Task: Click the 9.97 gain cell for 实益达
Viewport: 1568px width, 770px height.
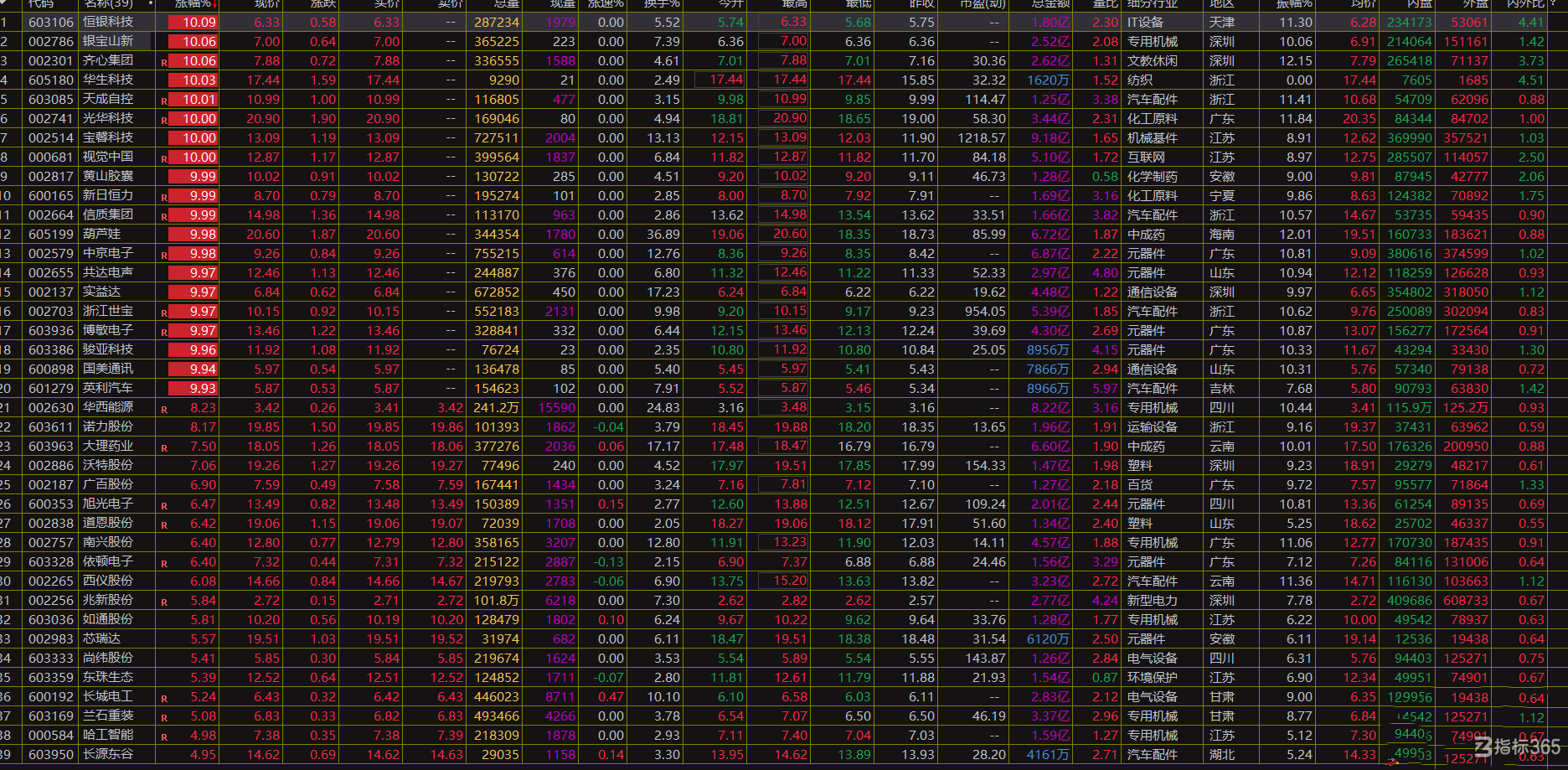Action: (193, 292)
